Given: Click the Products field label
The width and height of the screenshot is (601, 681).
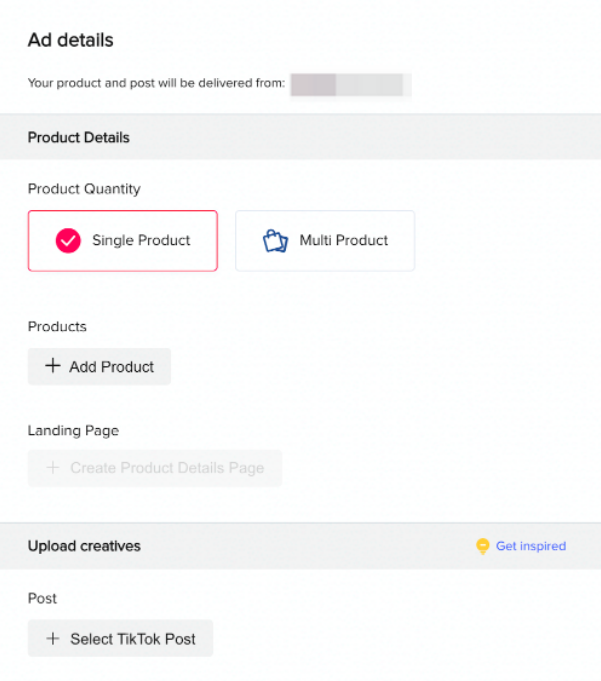Looking at the screenshot, I should click(x=57, y=327).
